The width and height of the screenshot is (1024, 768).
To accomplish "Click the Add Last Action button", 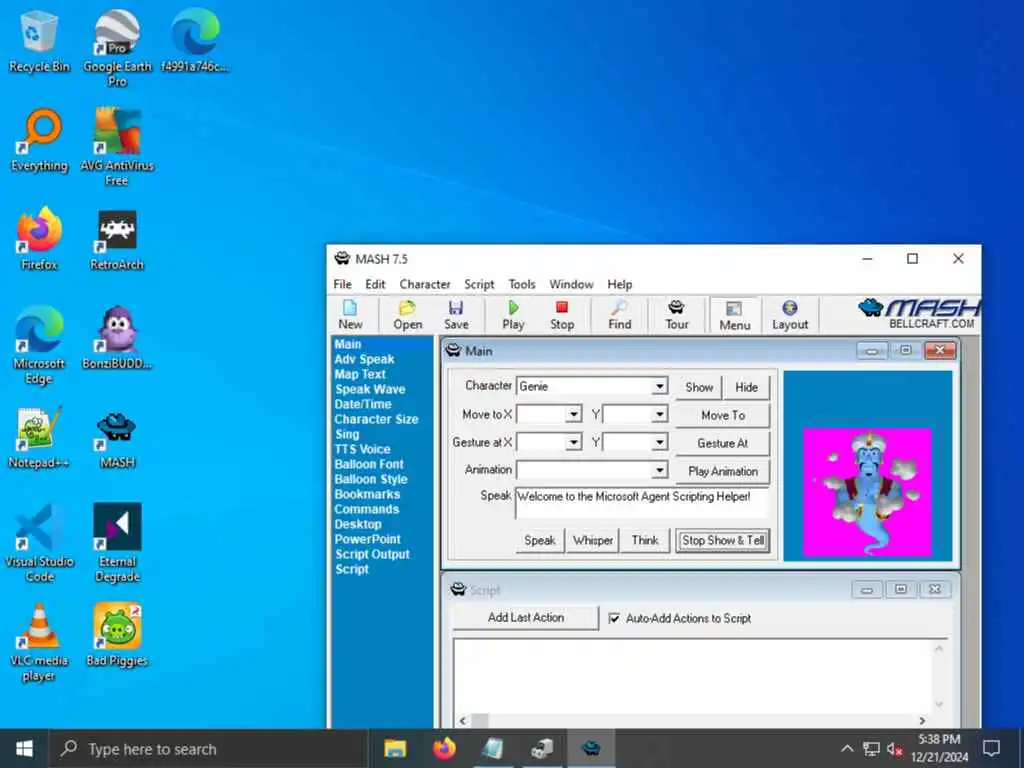I will point(526,618).
